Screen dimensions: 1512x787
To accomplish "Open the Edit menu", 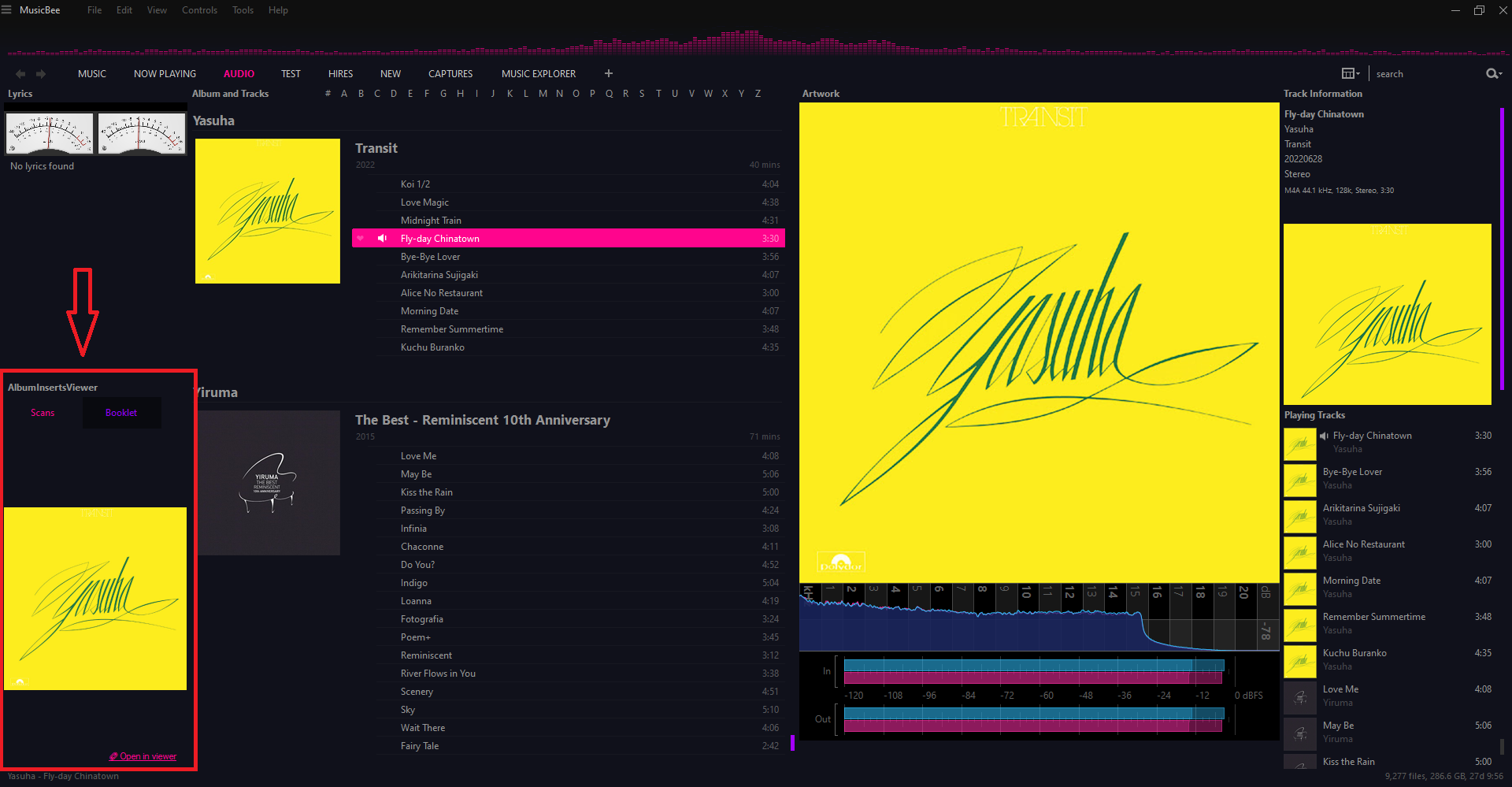I will point(124,10).
